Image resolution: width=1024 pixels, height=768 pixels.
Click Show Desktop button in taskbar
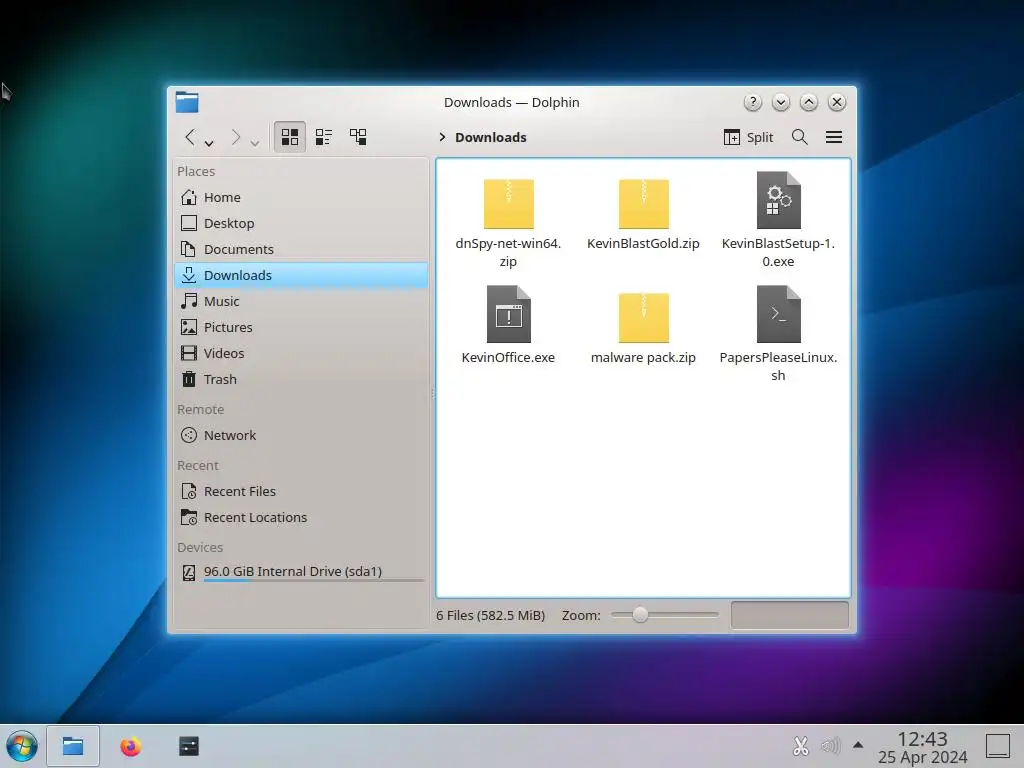(x=998, y=746)
